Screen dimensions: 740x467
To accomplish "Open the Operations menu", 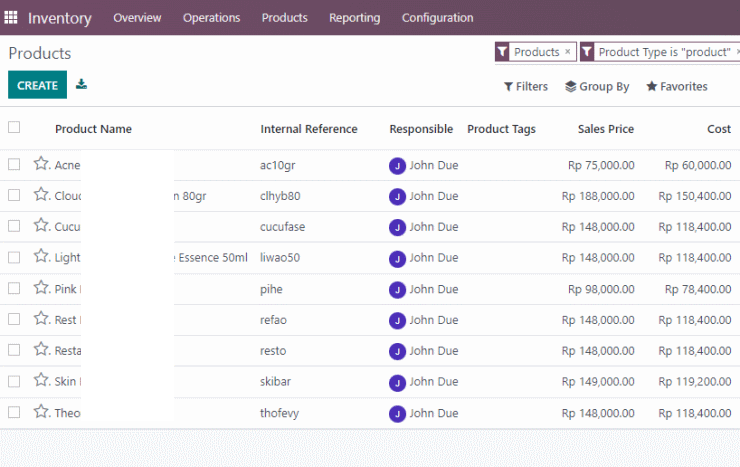I will click(x=211, y=17).
